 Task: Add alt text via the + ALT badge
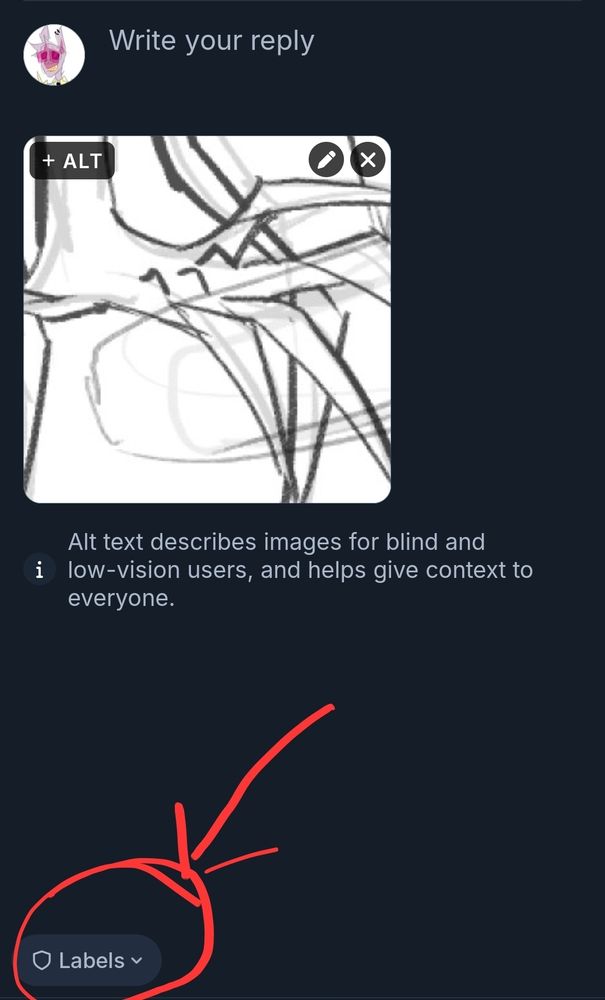click(72, 161)
